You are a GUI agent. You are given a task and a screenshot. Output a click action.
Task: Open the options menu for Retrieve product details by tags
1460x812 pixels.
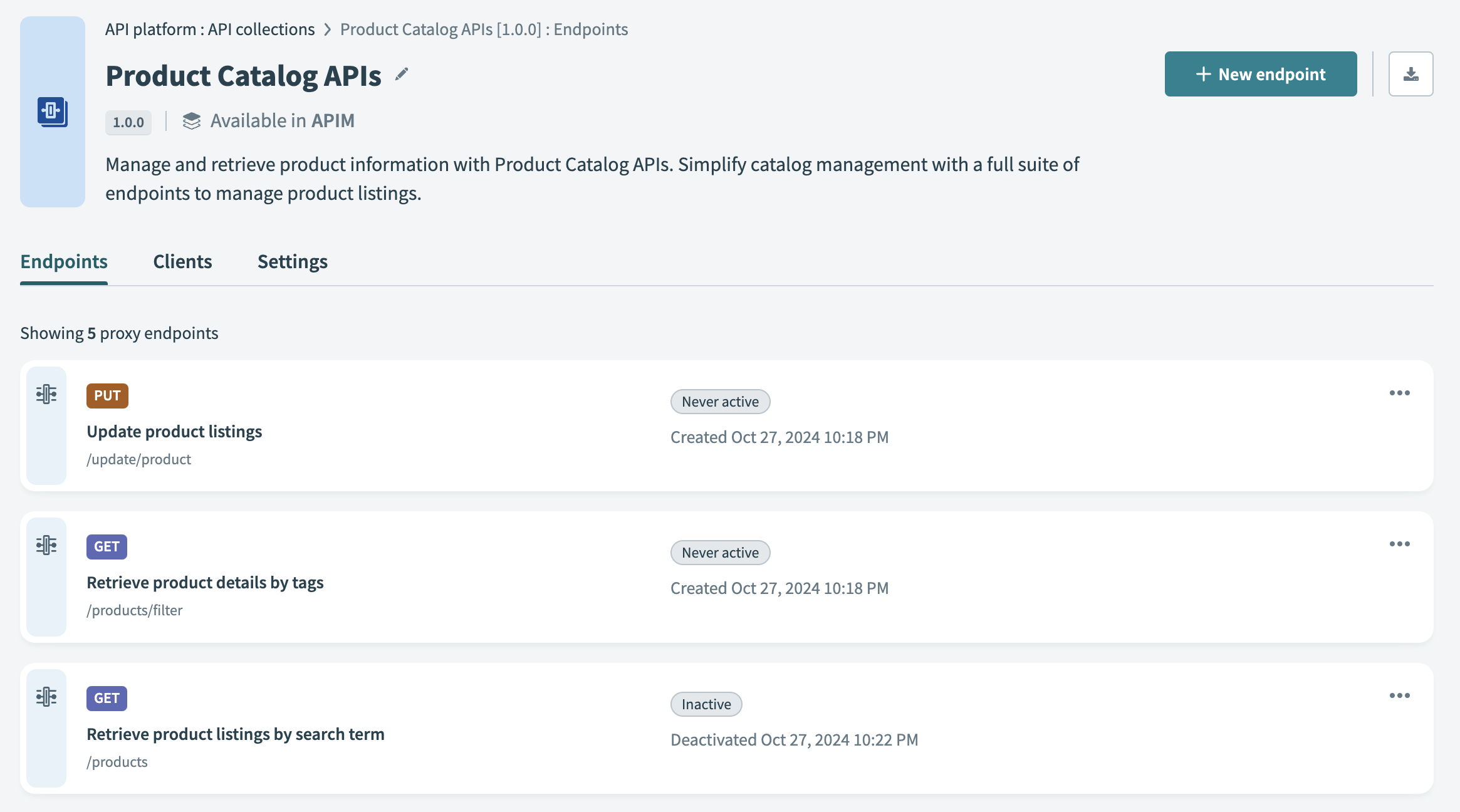[x=1400, y=544]
